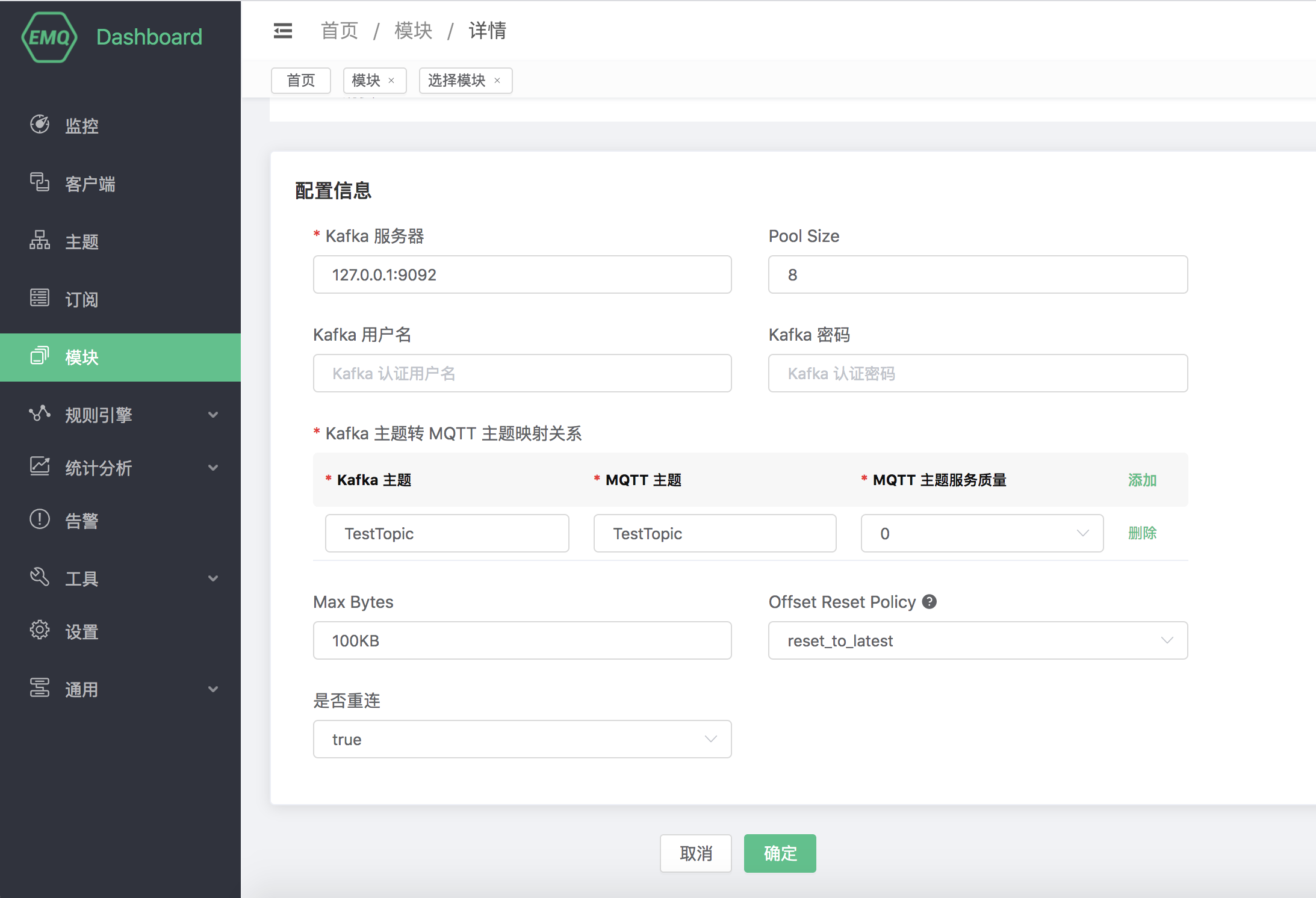Click the 主题 topics icon in sidebar
This screenshot has width=1316, height=898.
pyautogui.click(x=40, y=240)
